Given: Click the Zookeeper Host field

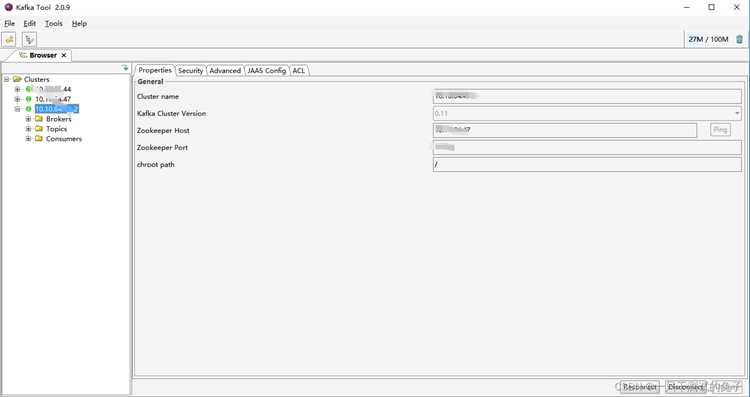Looking at the screenshot, I should 564,130.
